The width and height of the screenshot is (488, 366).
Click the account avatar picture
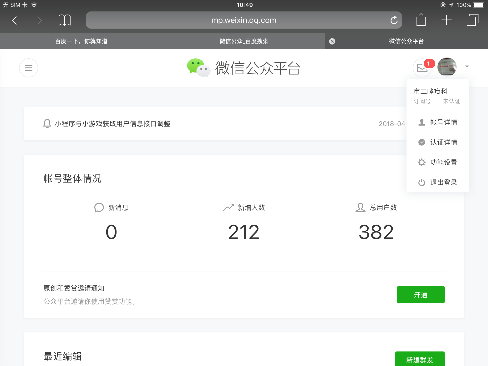[x=447, y=67]
